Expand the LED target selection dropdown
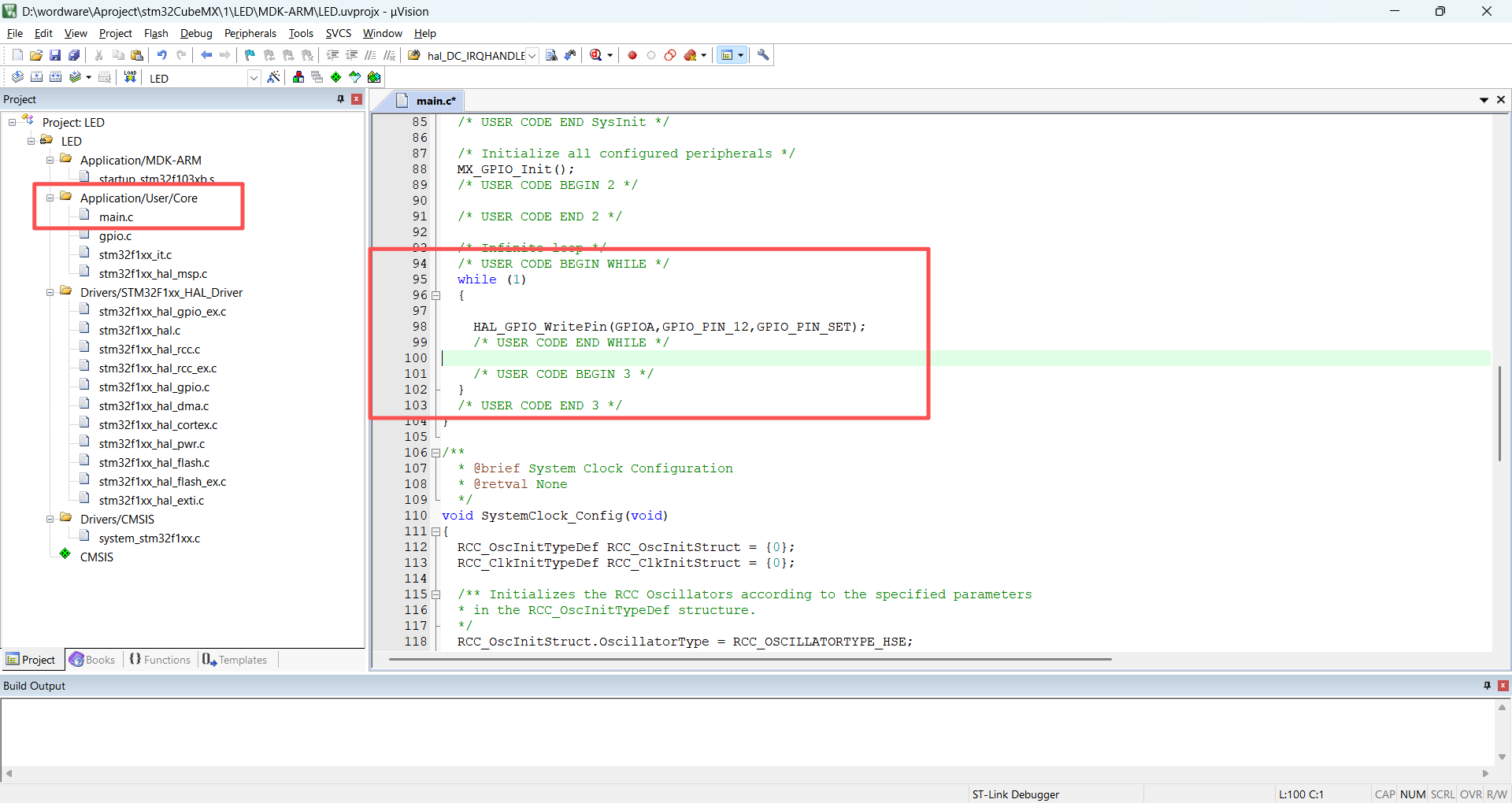 pyautogui.click(x=254, y=78)
